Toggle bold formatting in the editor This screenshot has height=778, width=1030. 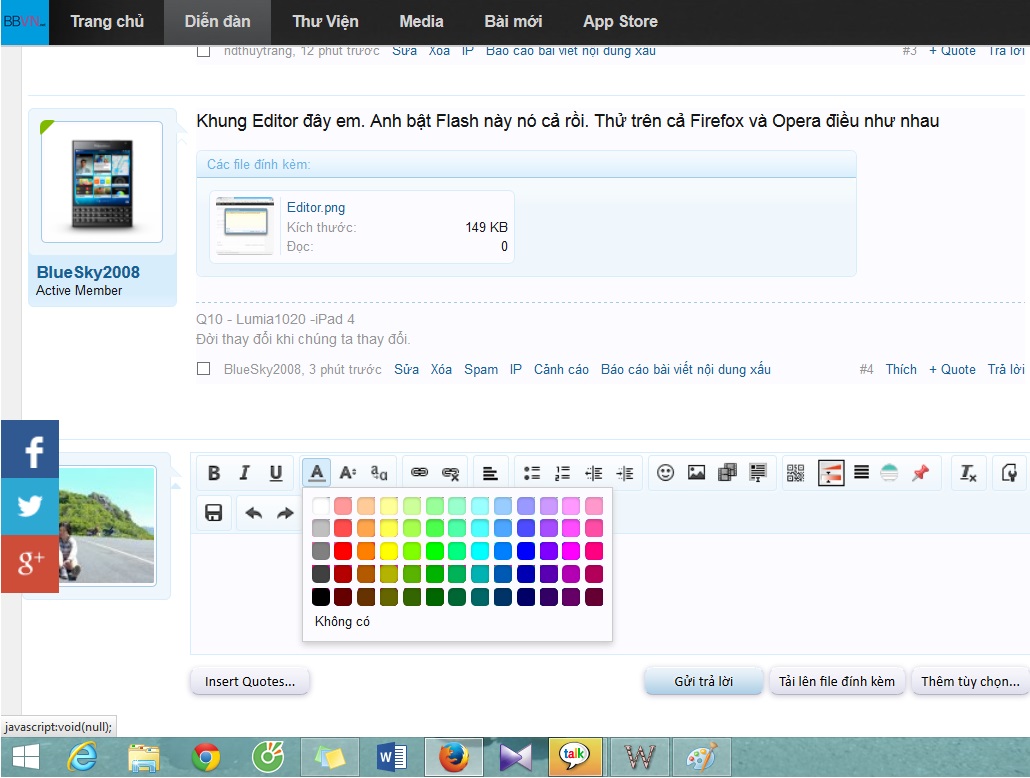point(214,473)
